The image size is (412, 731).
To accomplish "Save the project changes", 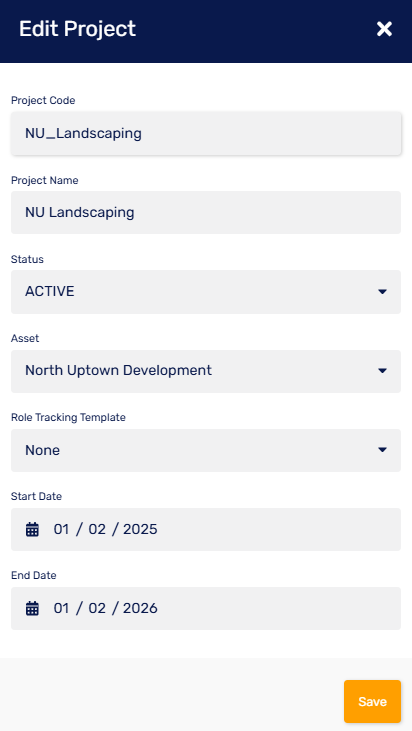I will click(372, 701).
